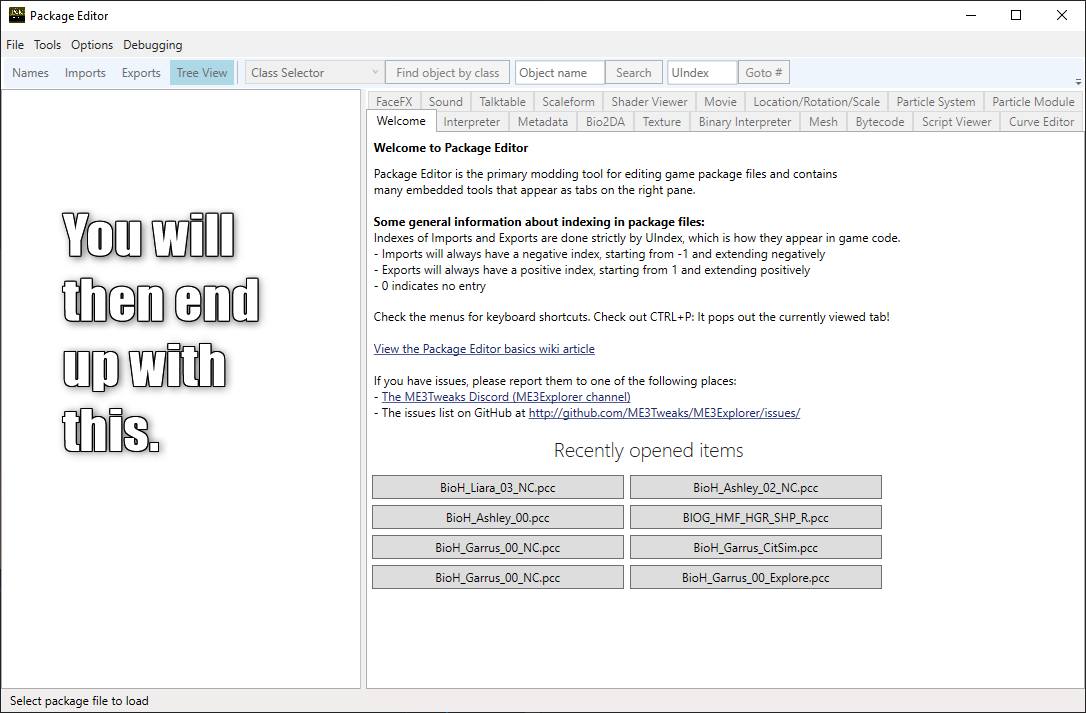Load recent file BioH_Garrus_CitSim.pcc

(756, 547)
